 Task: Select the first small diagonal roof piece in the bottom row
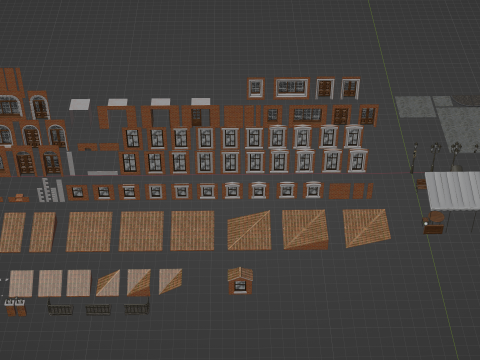[x=108, y=283]
